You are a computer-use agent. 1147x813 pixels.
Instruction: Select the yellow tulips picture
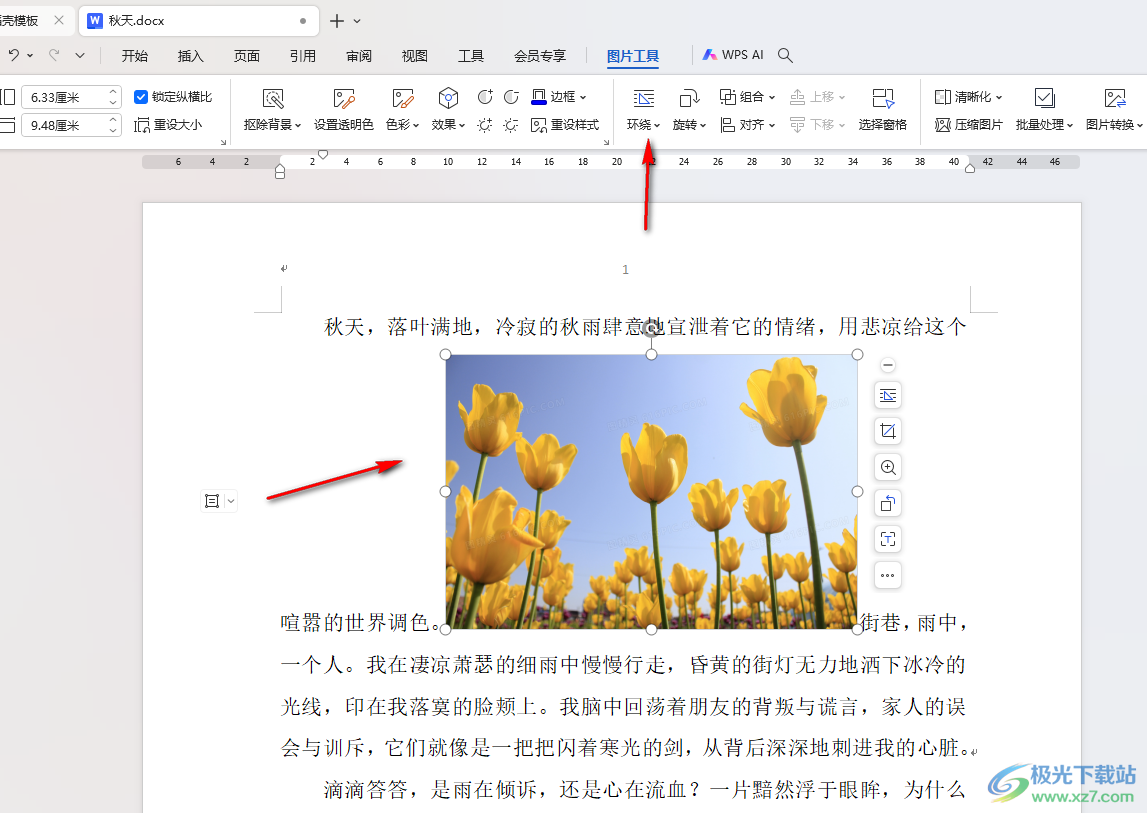tap(651, 492)
